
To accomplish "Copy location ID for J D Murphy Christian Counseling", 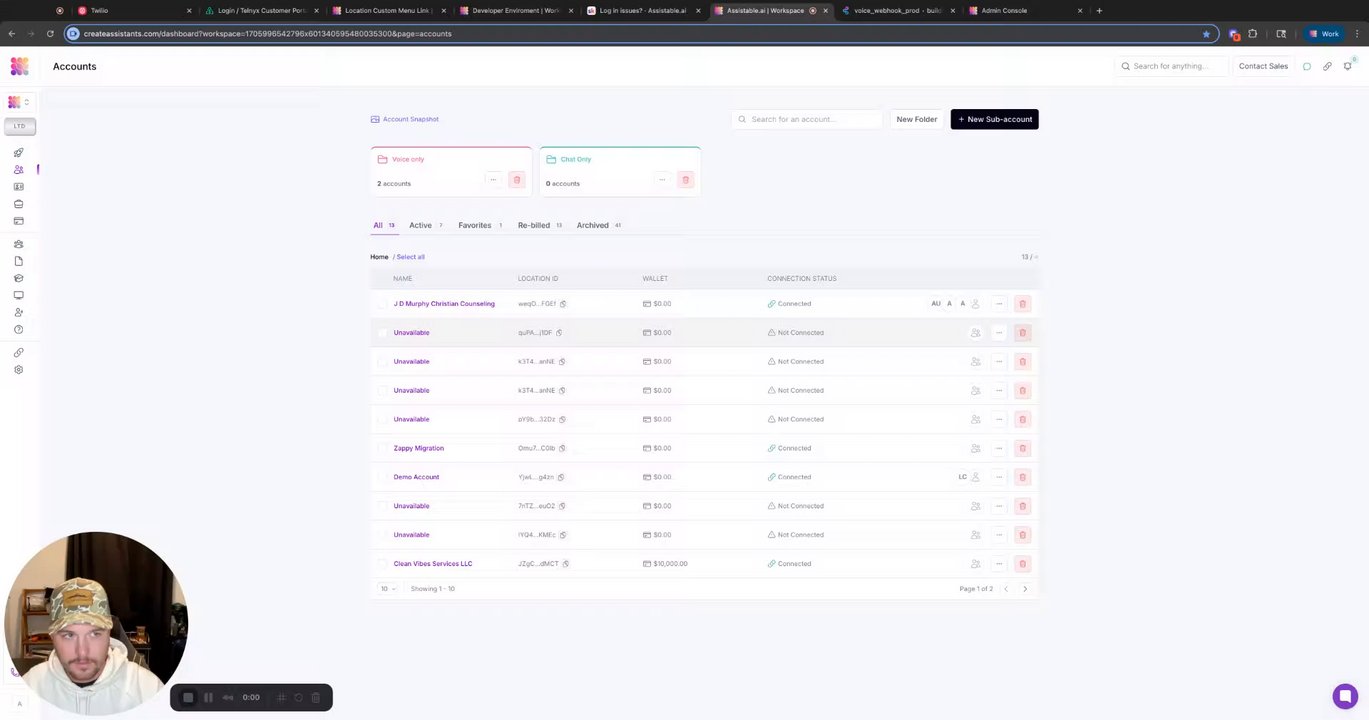I will pos(563,304).
